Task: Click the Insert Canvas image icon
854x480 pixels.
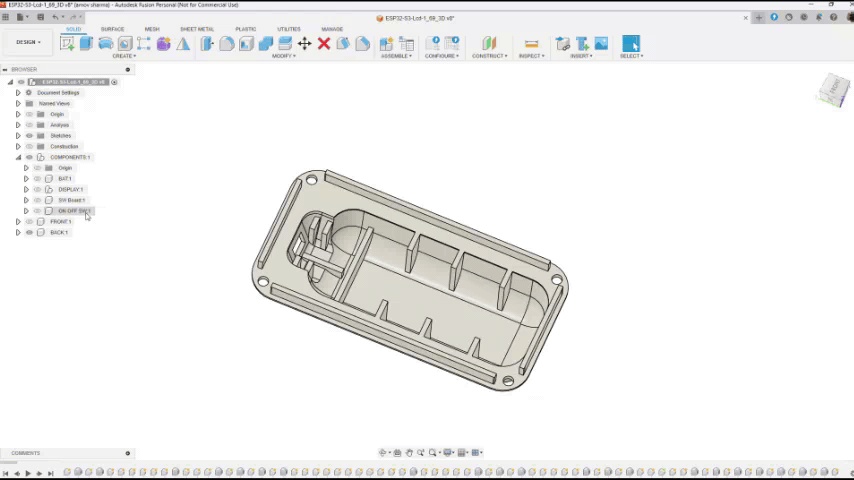Action: coord(601,44)
